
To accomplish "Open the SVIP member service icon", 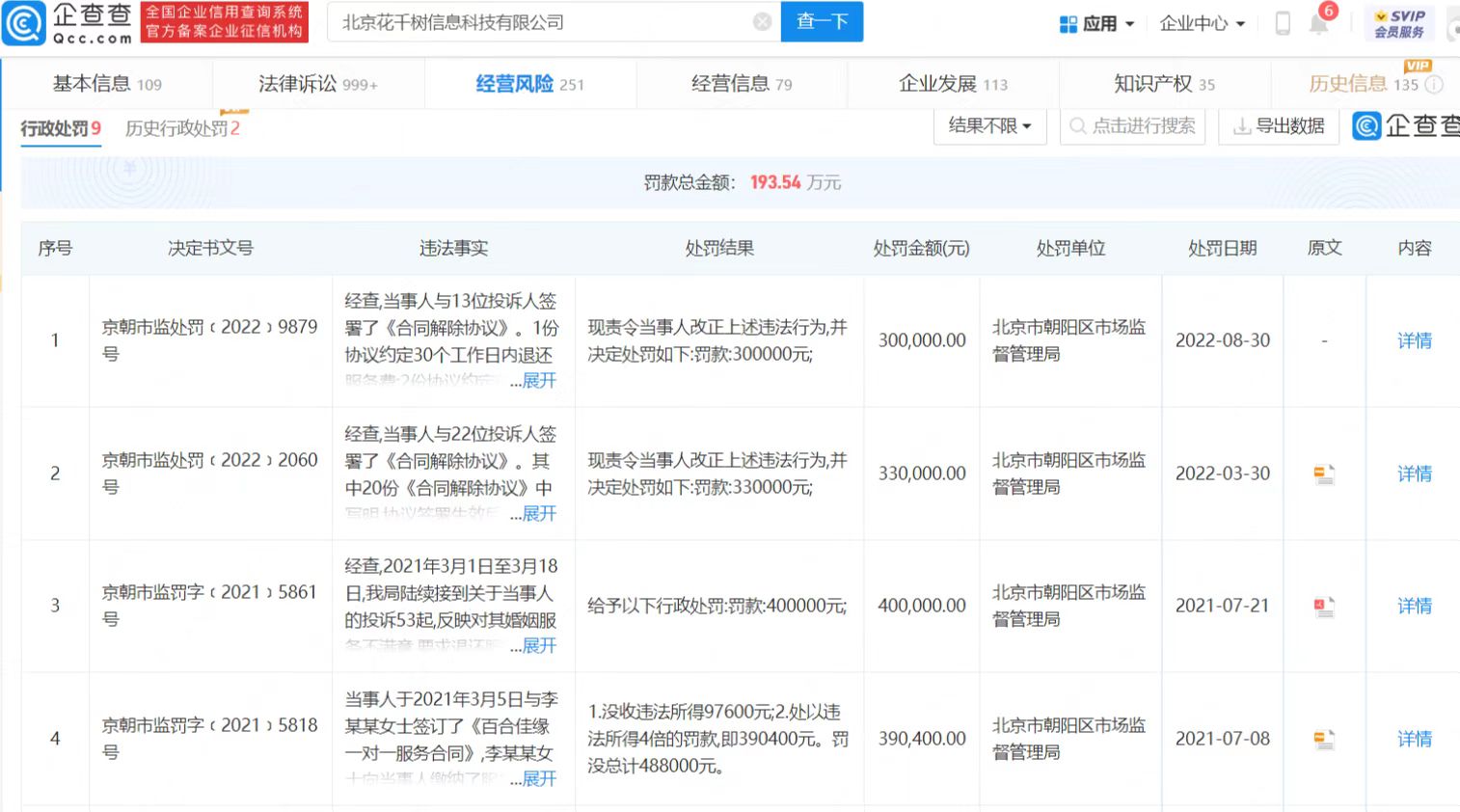I will (1399, 23).
